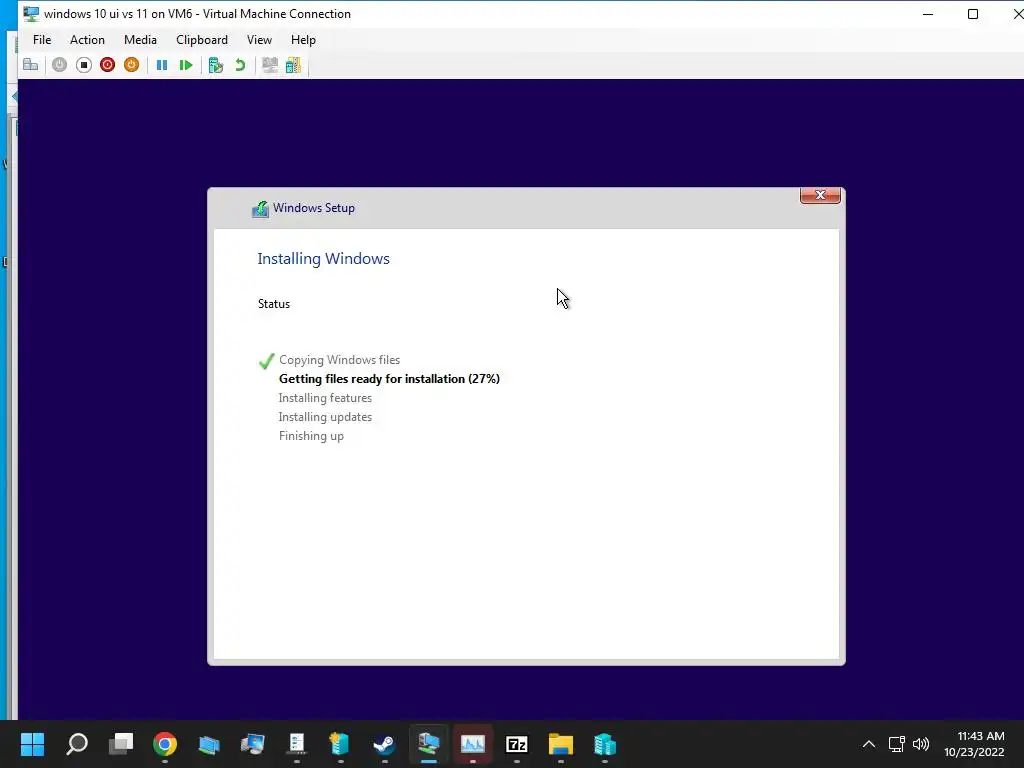This screenshot has height=768, width=1024.
Task: Pause the virtual machine
Action: coord(161,65)
